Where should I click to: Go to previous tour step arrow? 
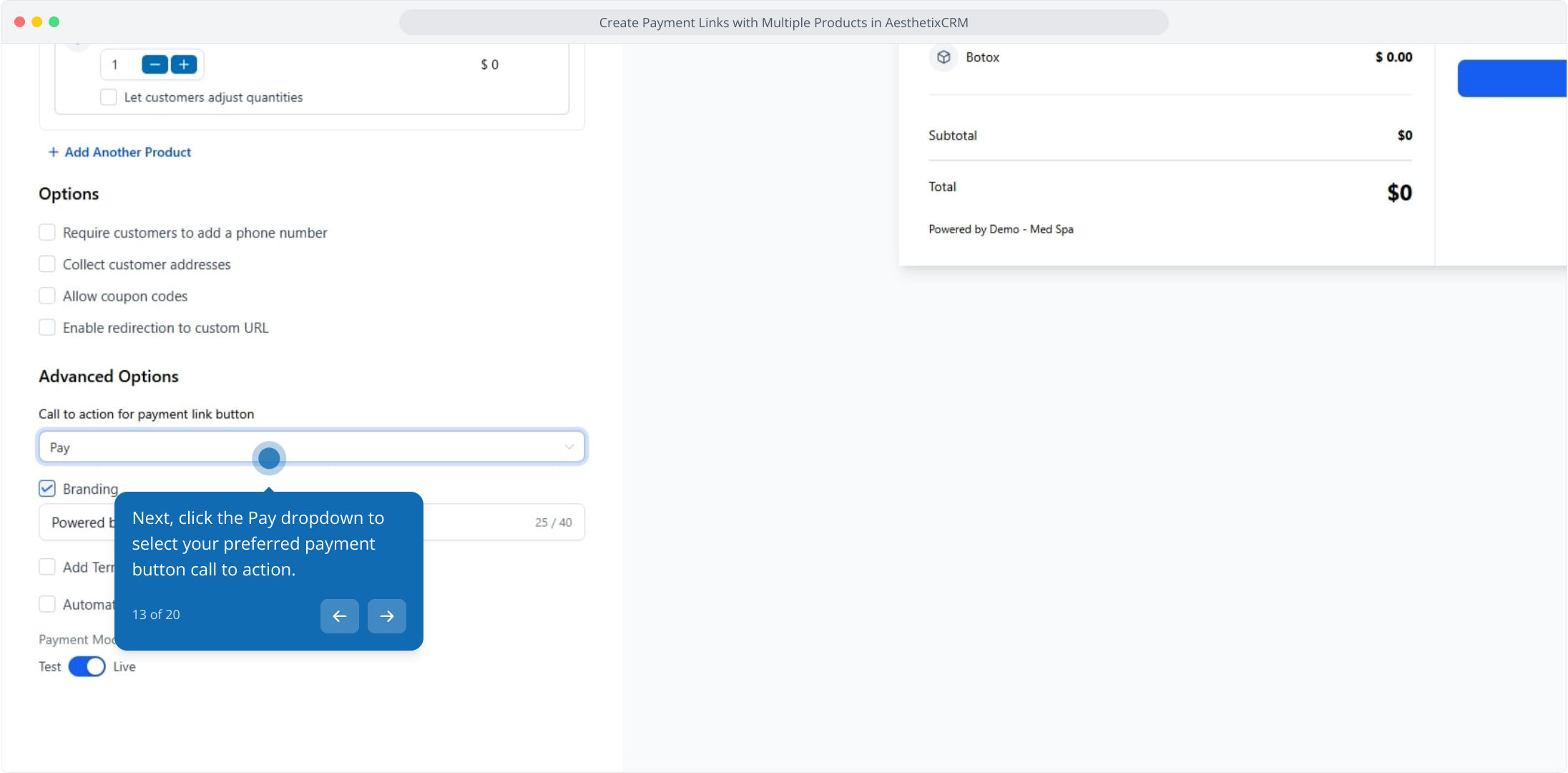[340, 616]
